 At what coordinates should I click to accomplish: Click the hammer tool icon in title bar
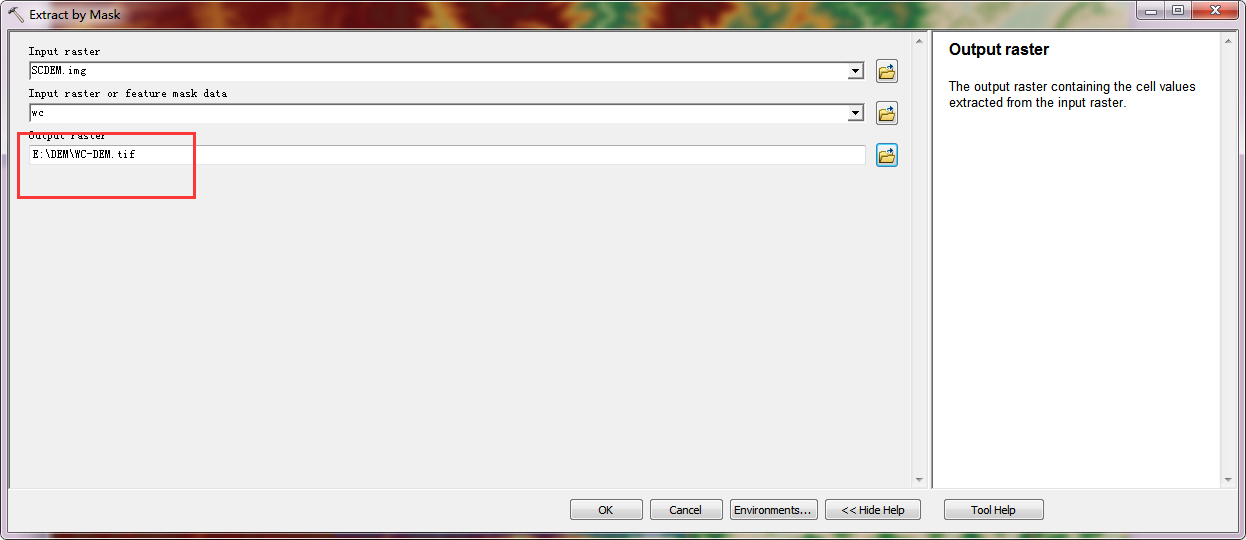pyautogui.click(x=16, y=15)
